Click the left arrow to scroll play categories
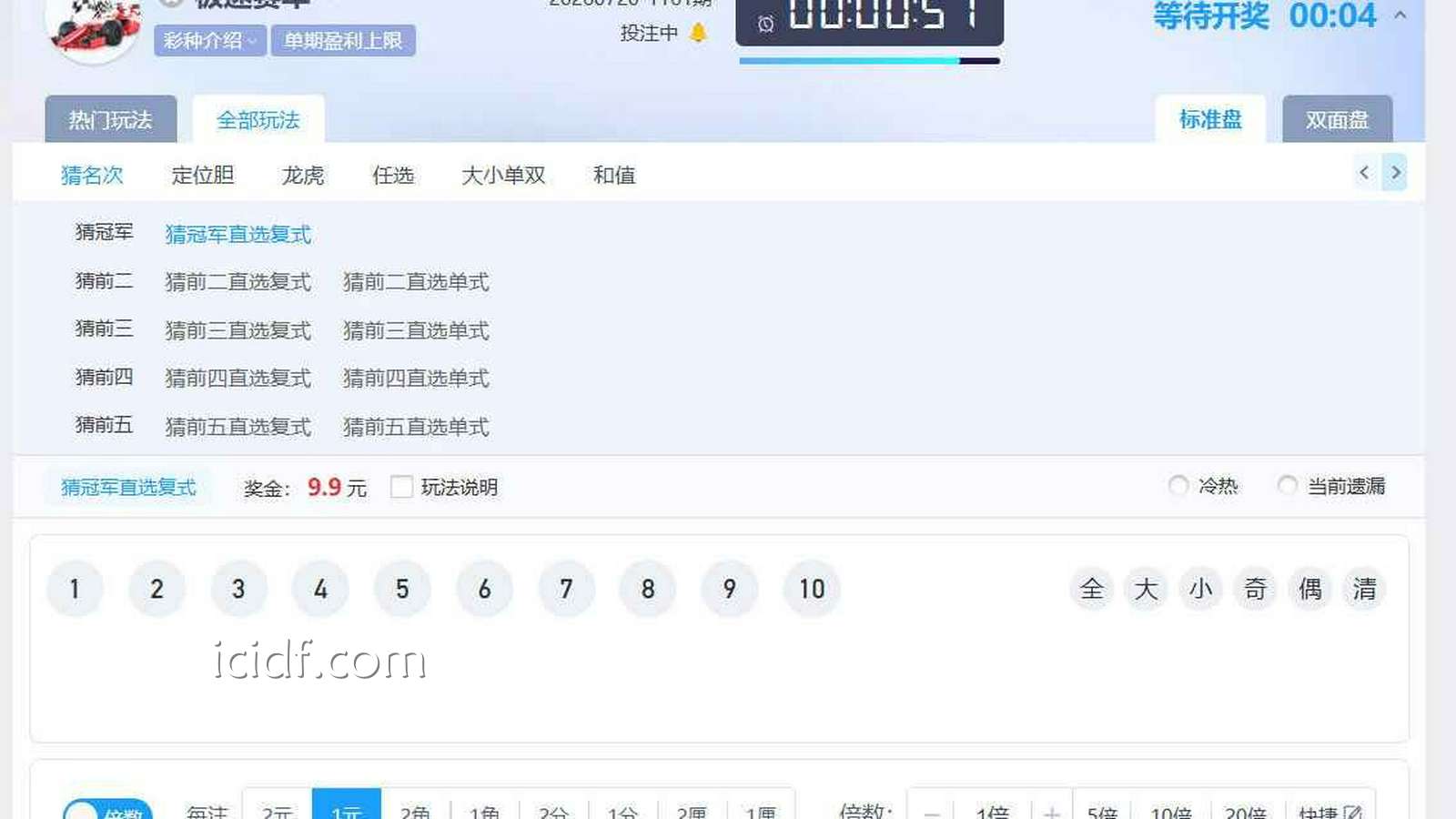 [1364, 172]
